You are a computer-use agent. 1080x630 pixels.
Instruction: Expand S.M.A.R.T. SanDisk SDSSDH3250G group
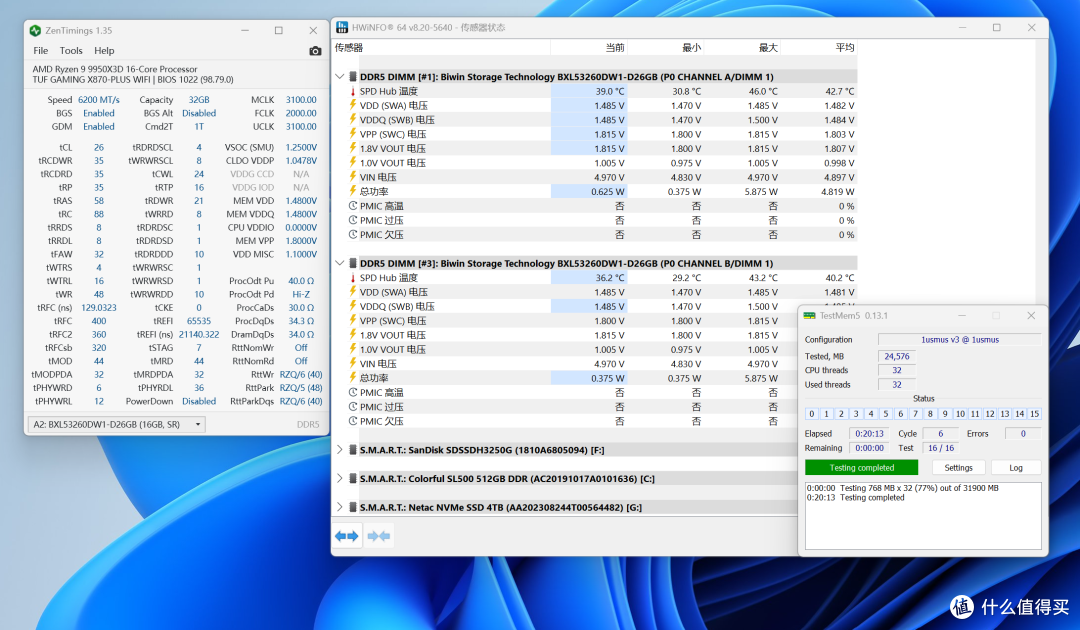340,450
